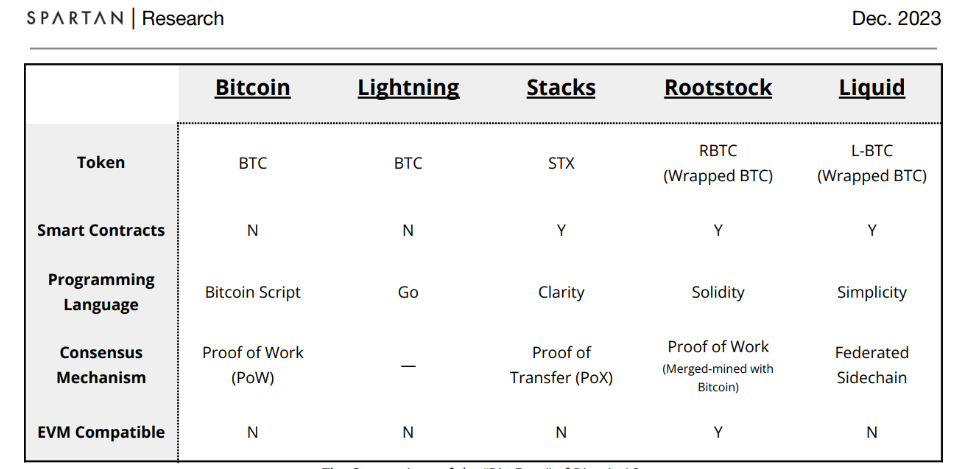Click the Dec. 2023 date text

(896, 18)
